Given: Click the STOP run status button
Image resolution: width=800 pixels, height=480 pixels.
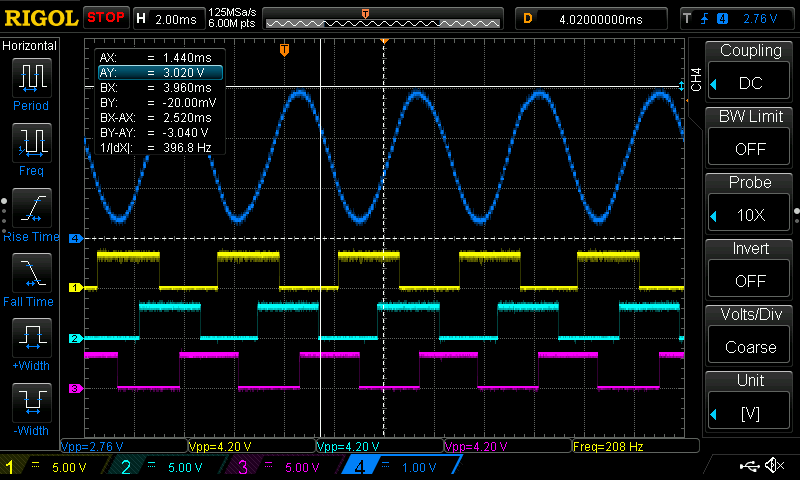Looking at the screenshot, I should [106, 17].
